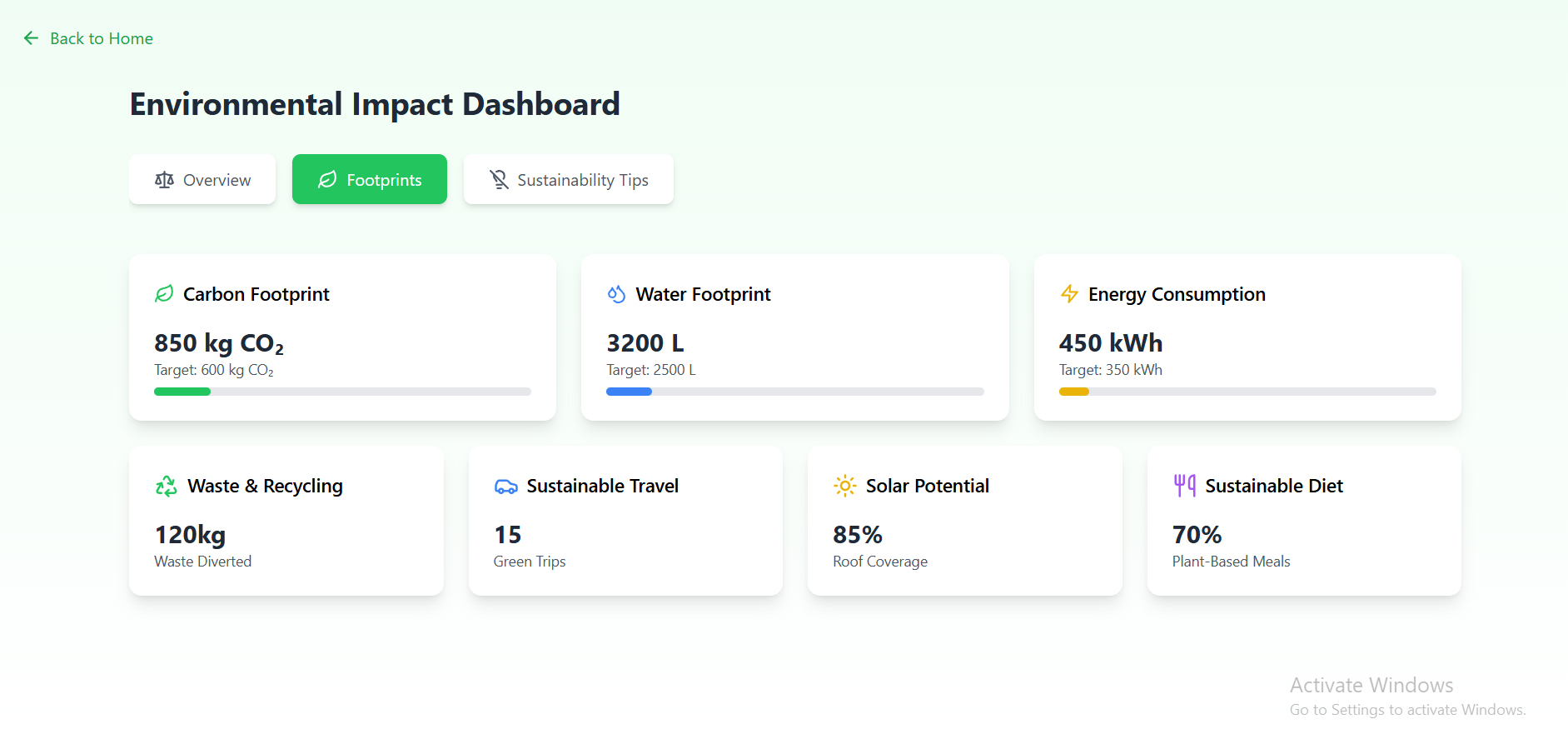
Task: Click the Carbon Footprint progress bar
Action: click(342, 392)
